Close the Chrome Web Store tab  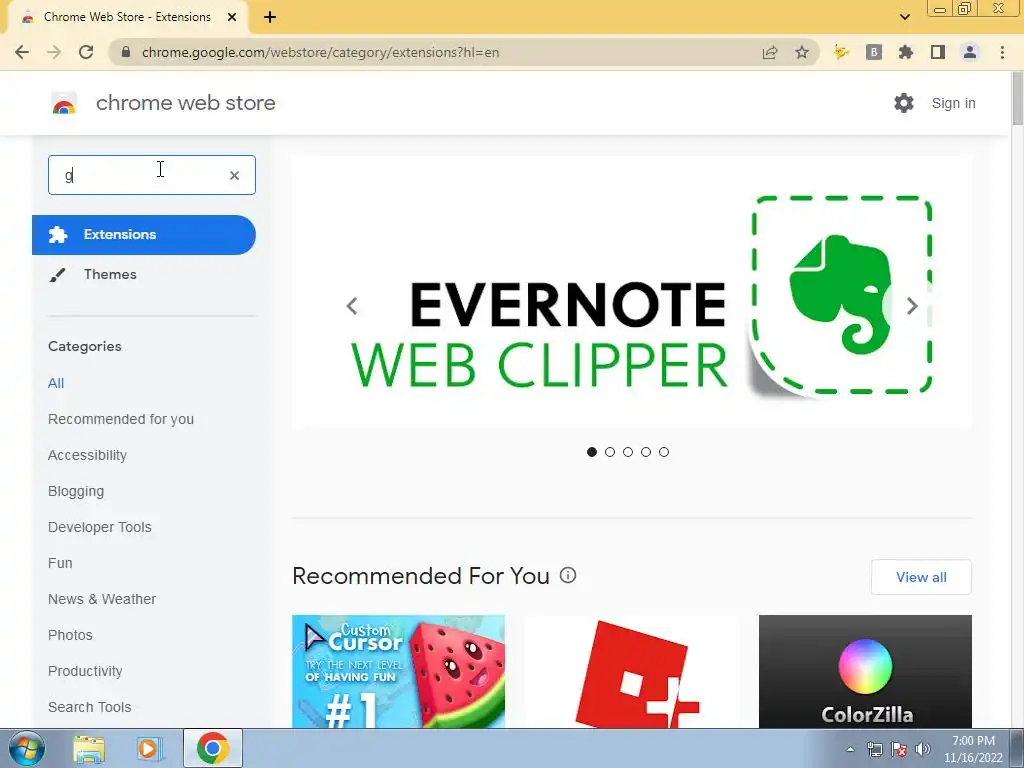click(x=232, y=17)
